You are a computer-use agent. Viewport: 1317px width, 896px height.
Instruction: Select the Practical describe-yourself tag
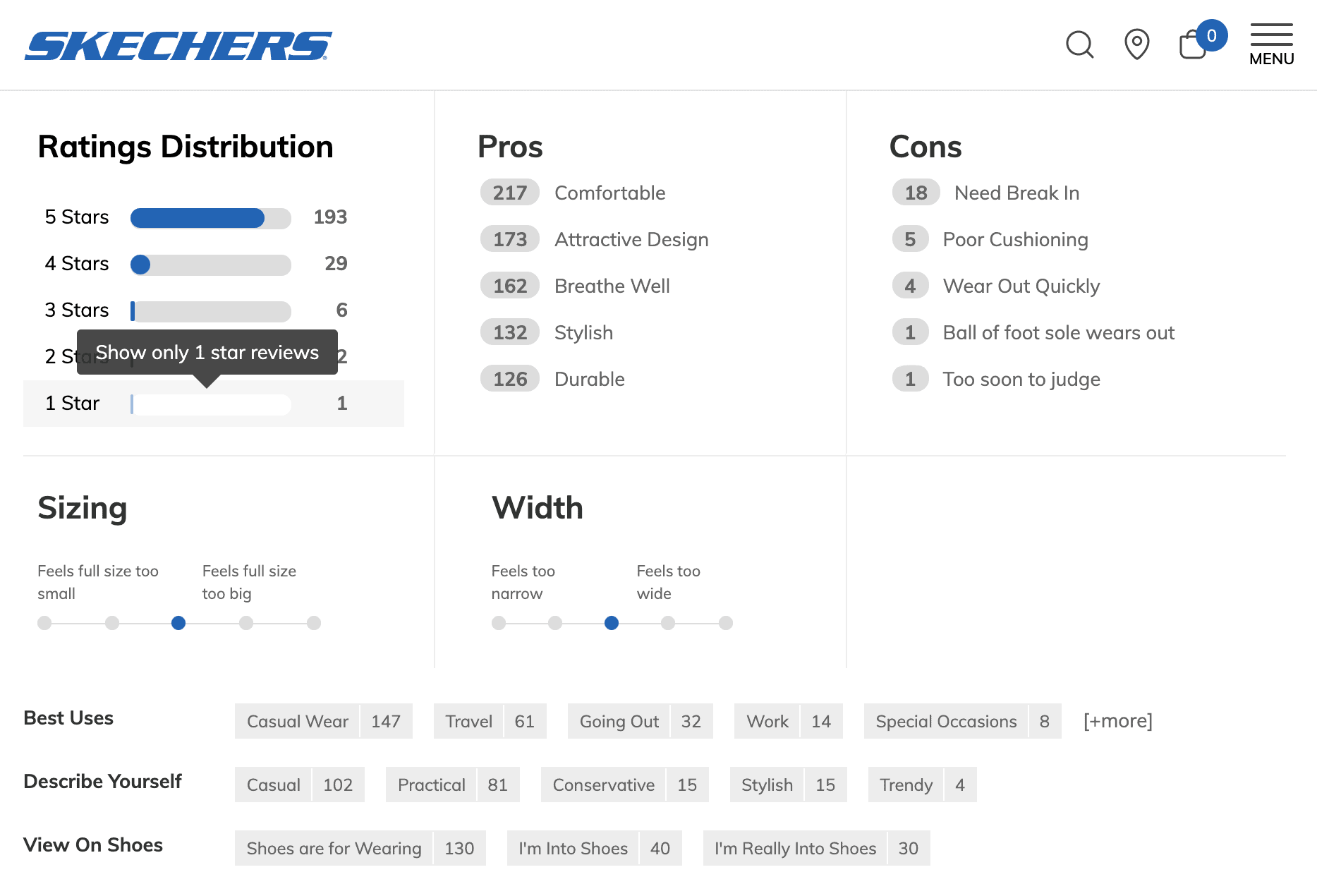[452, 785]
